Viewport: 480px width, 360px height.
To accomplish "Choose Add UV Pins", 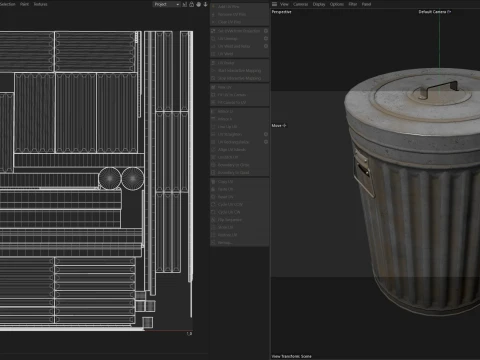I will click(x=240, y=6).
